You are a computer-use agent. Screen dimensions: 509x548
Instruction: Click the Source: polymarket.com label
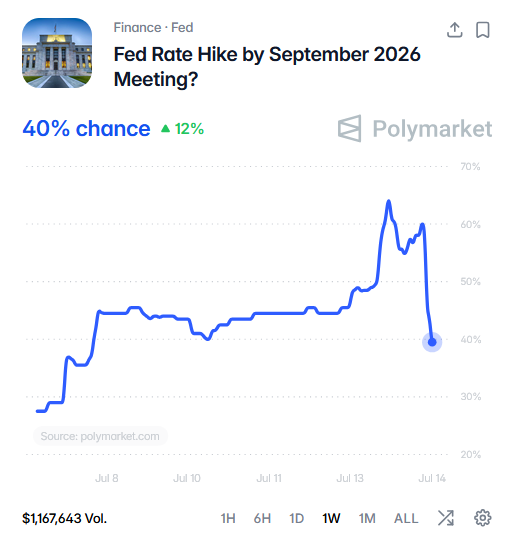[x=100, y=436]
